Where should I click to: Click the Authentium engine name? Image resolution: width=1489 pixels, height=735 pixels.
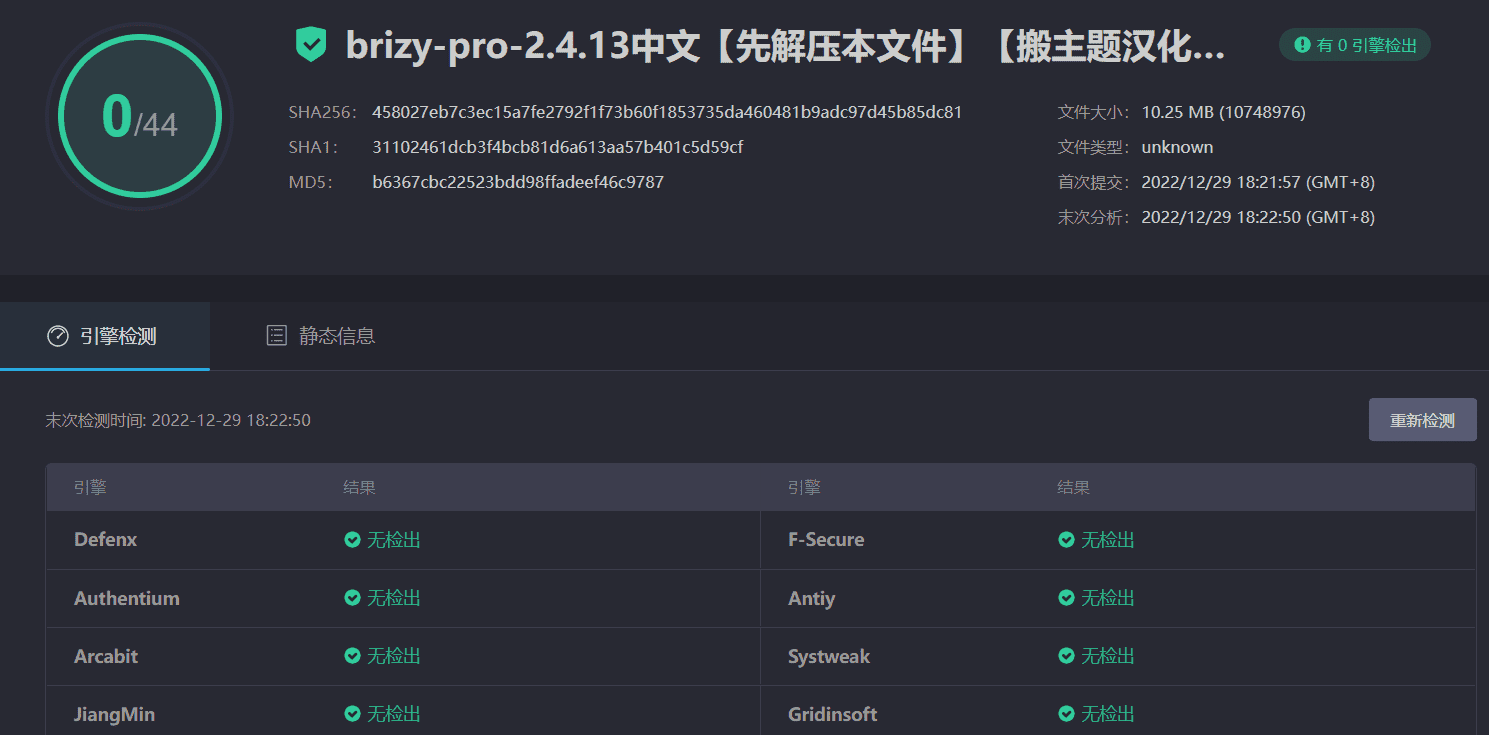(x=127, y=598)
